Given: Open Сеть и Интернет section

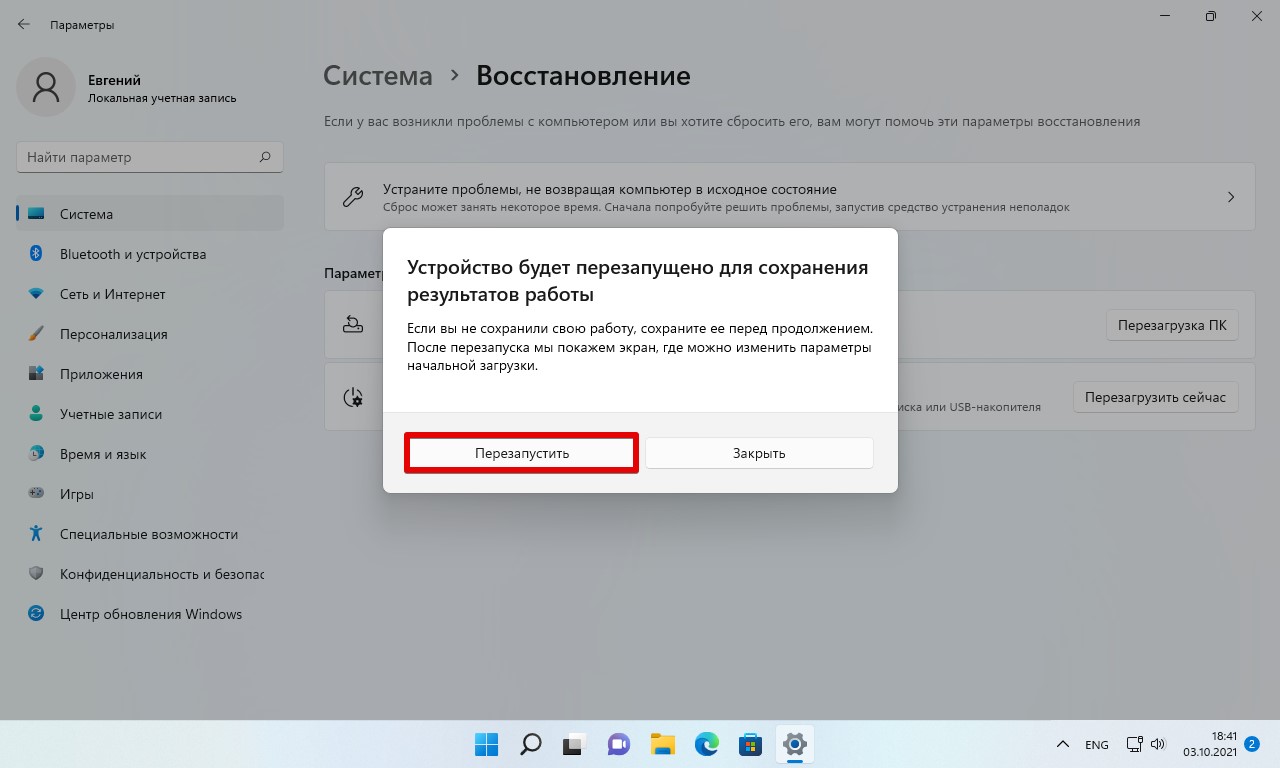Looking at the screenshot, I should [150, 294].
